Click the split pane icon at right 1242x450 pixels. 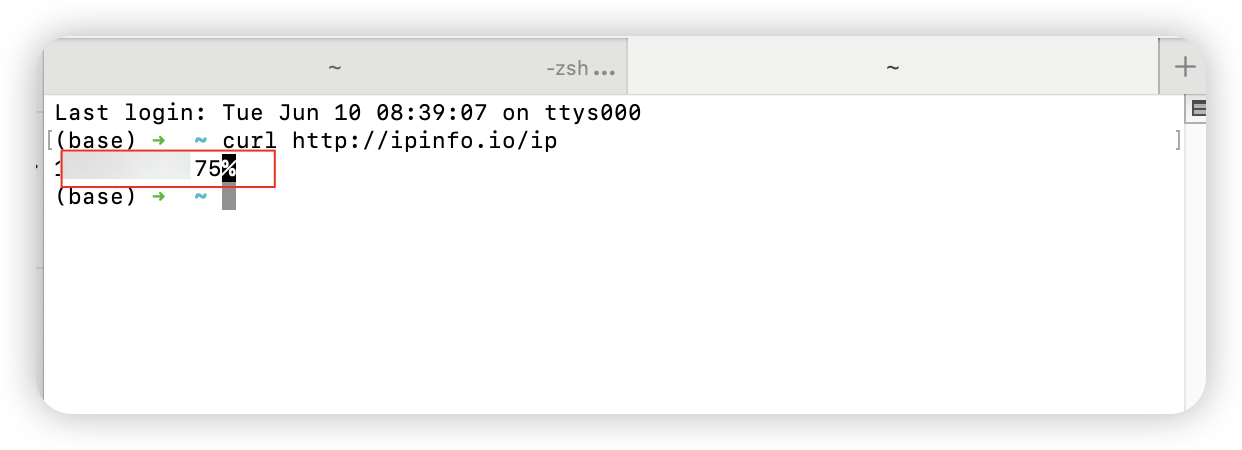pyautogui.click(x=1199, y=108)
